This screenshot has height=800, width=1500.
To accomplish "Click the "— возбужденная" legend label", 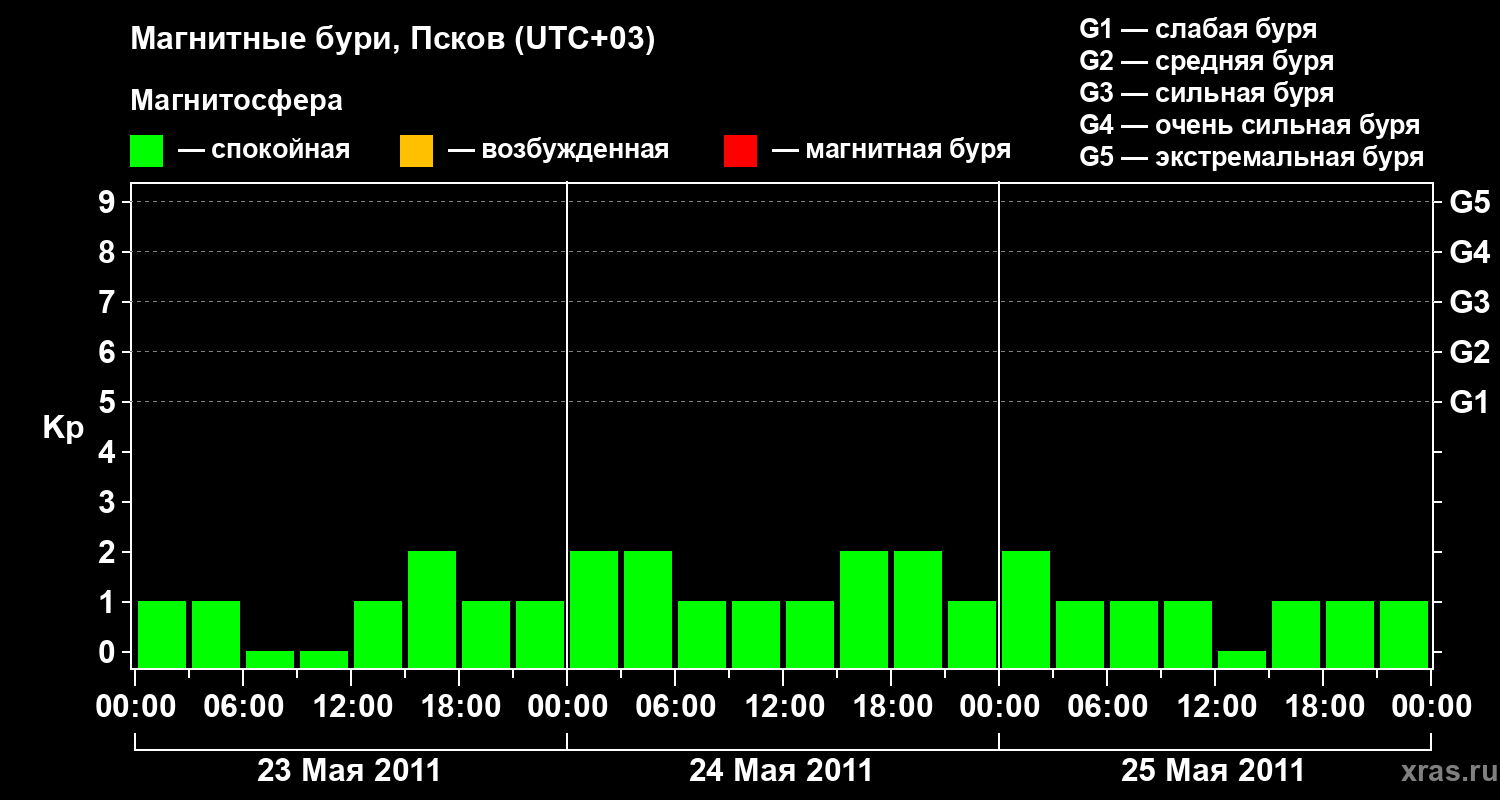I will (x=558, y=151).
